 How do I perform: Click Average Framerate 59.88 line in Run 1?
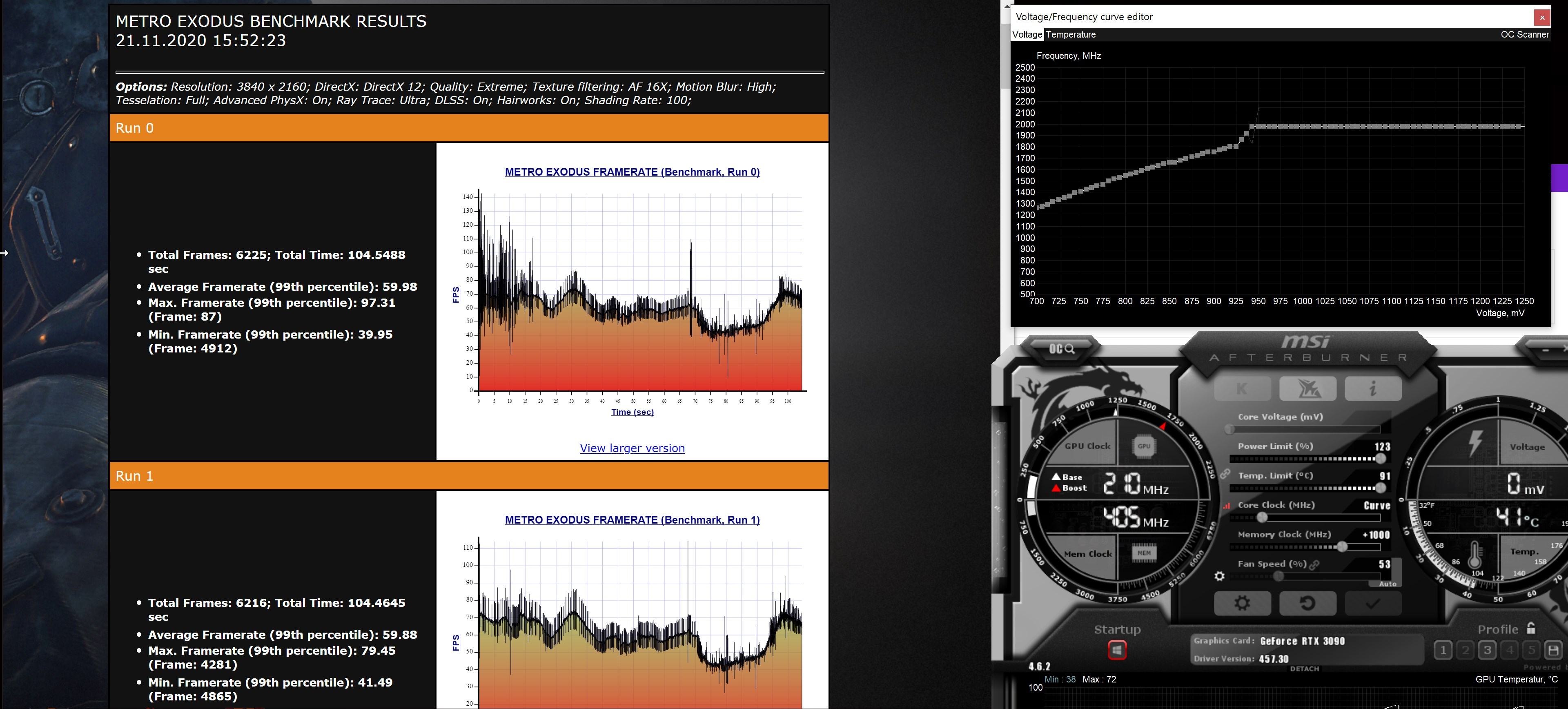tap(283, 635)
